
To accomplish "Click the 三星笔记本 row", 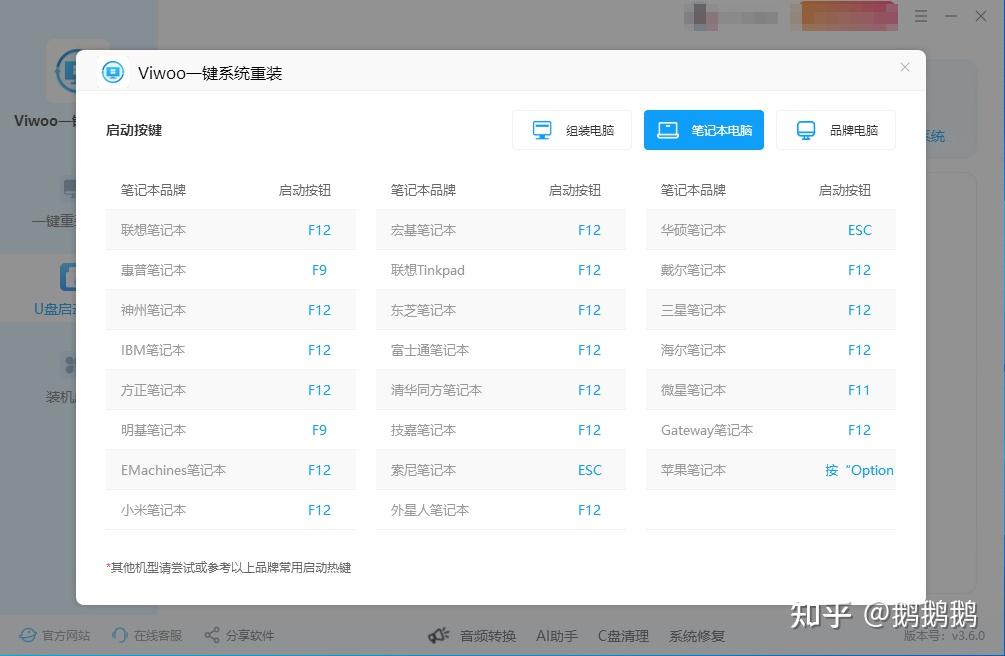I will (771, 310).
